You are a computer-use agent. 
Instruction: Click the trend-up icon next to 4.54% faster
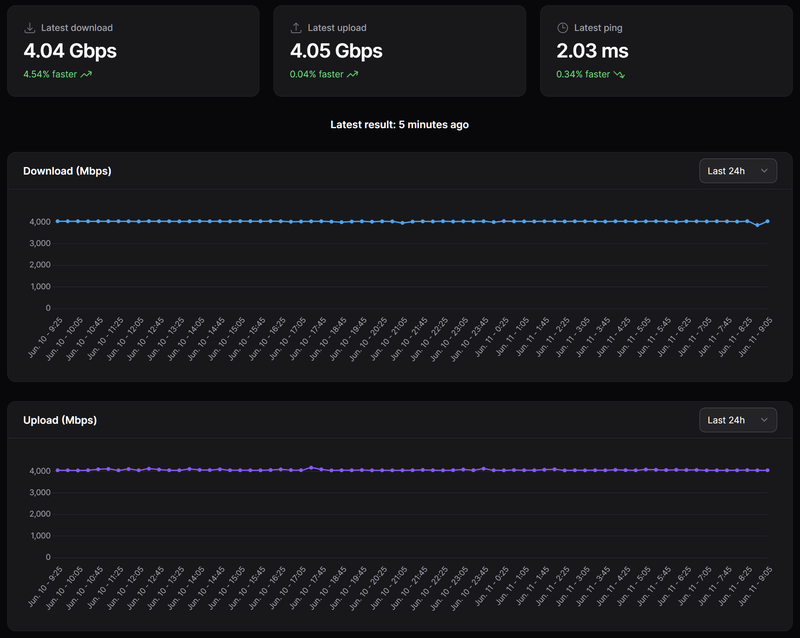[x=87, y=74]
